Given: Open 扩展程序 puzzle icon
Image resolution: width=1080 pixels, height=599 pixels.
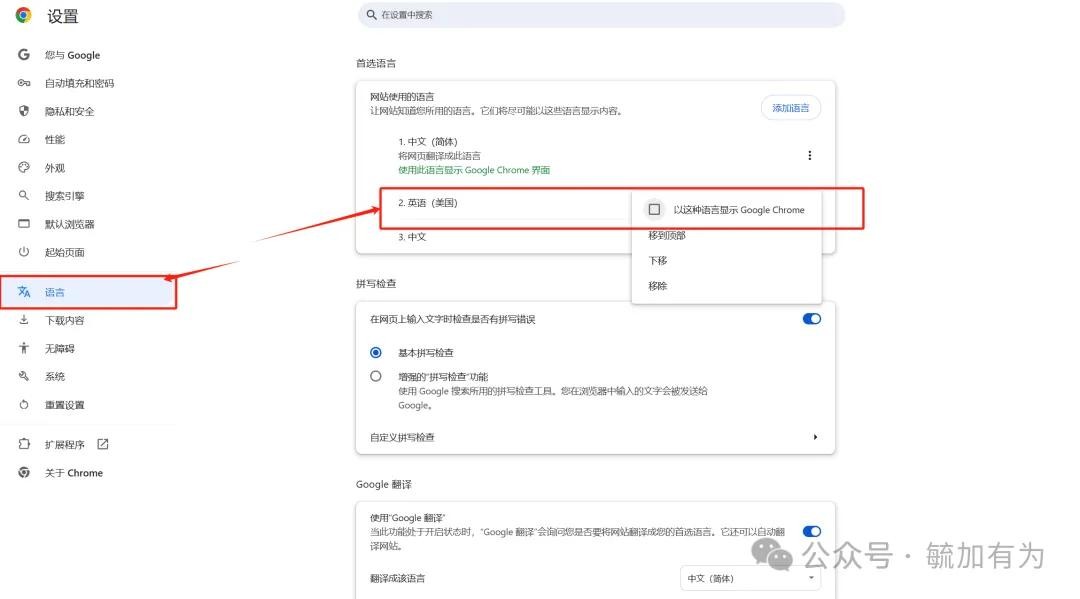Looking at the screenshot, I should point(24,444).
